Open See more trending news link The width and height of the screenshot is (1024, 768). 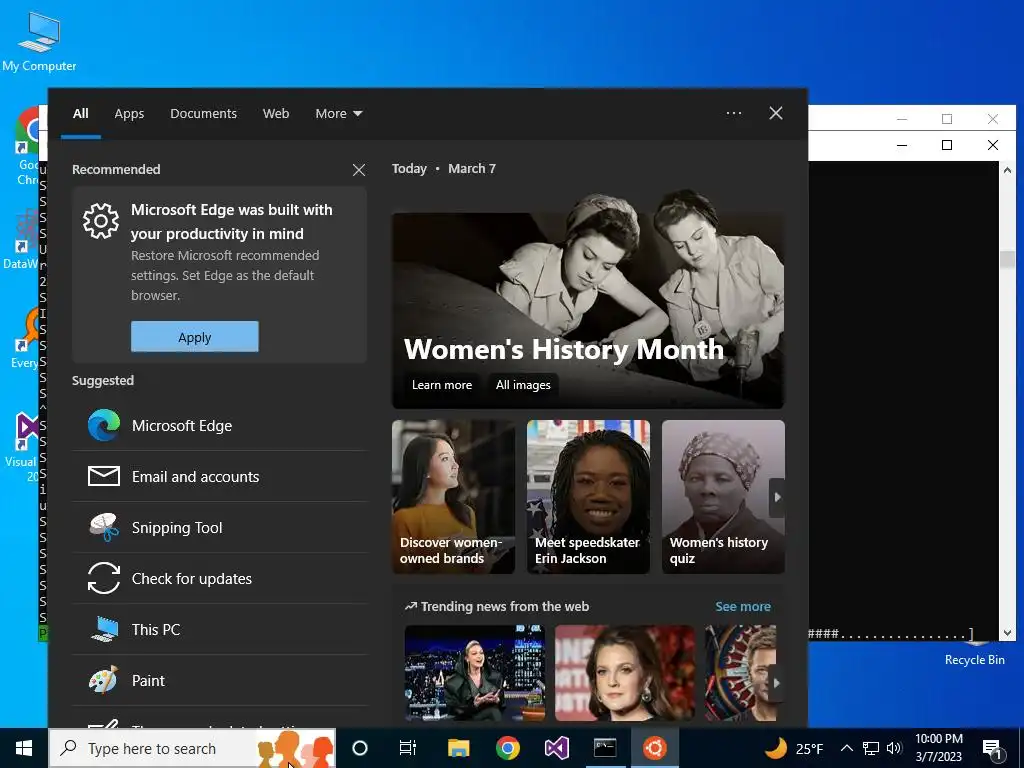pos(743,607)
